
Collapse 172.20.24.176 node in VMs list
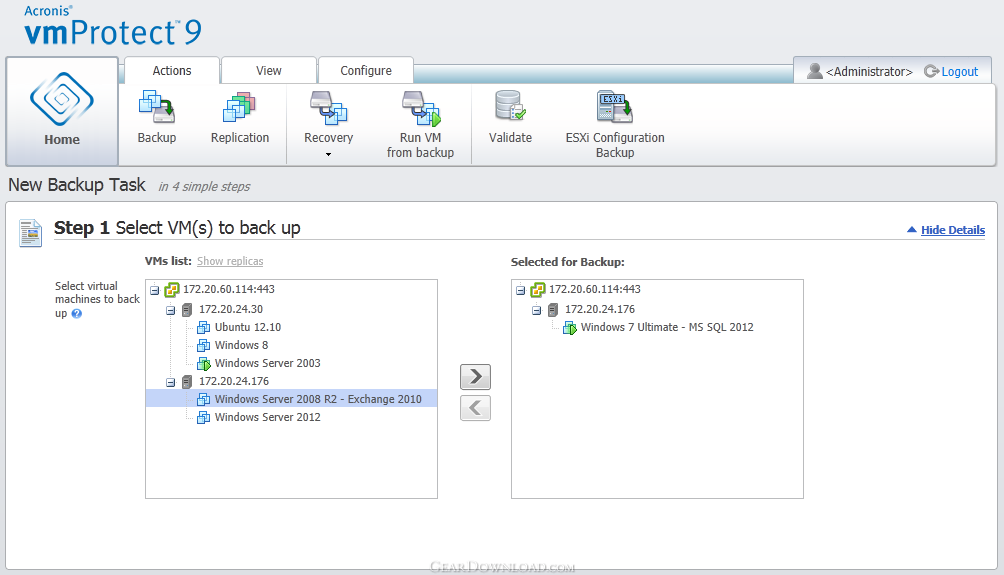point(170,382)
